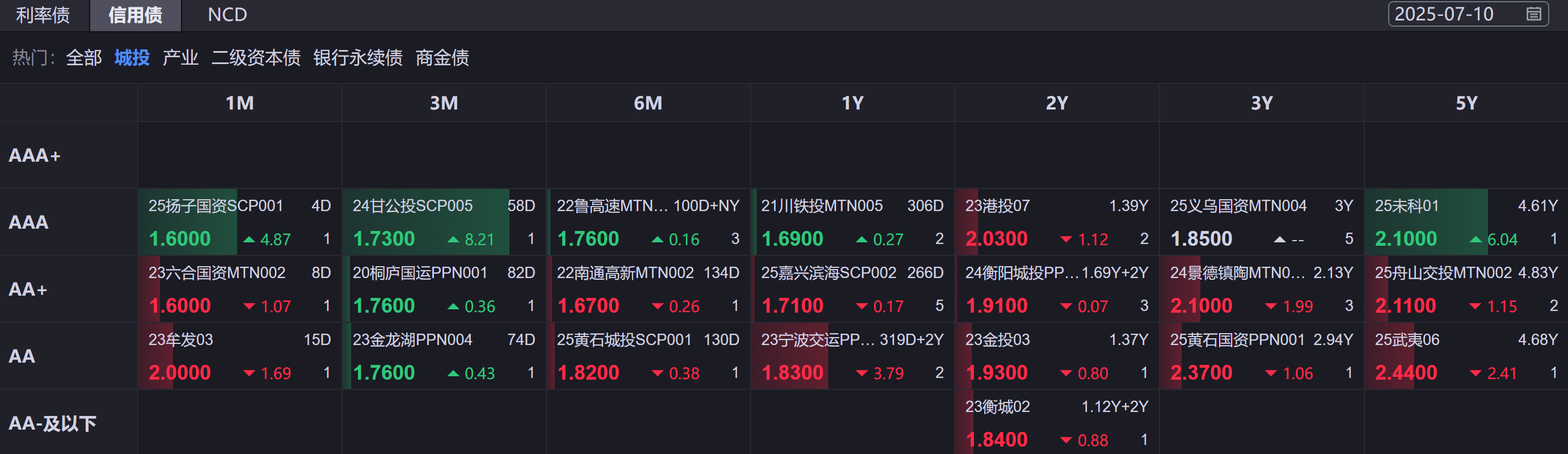
Task: Click the 1Y tenor column header
Action: [852, 103]
